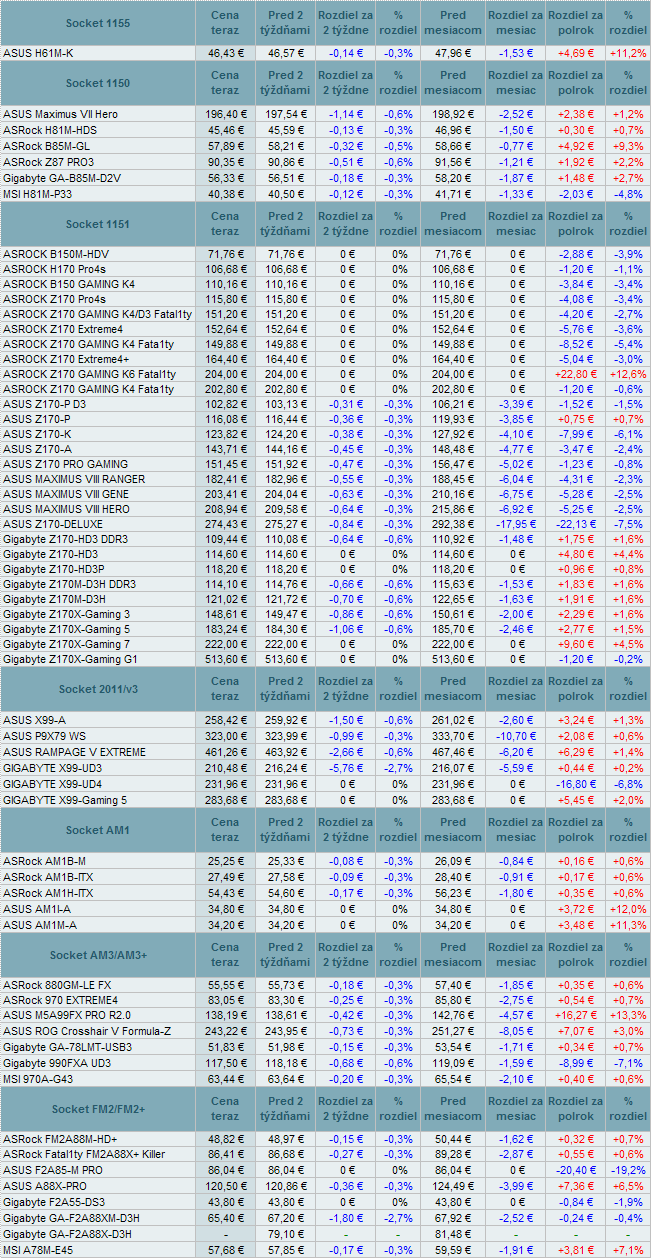Click the Socket FM2/FM2+ section header
The height and width of the screenshot is (1258, 651).
point(97,1108)
